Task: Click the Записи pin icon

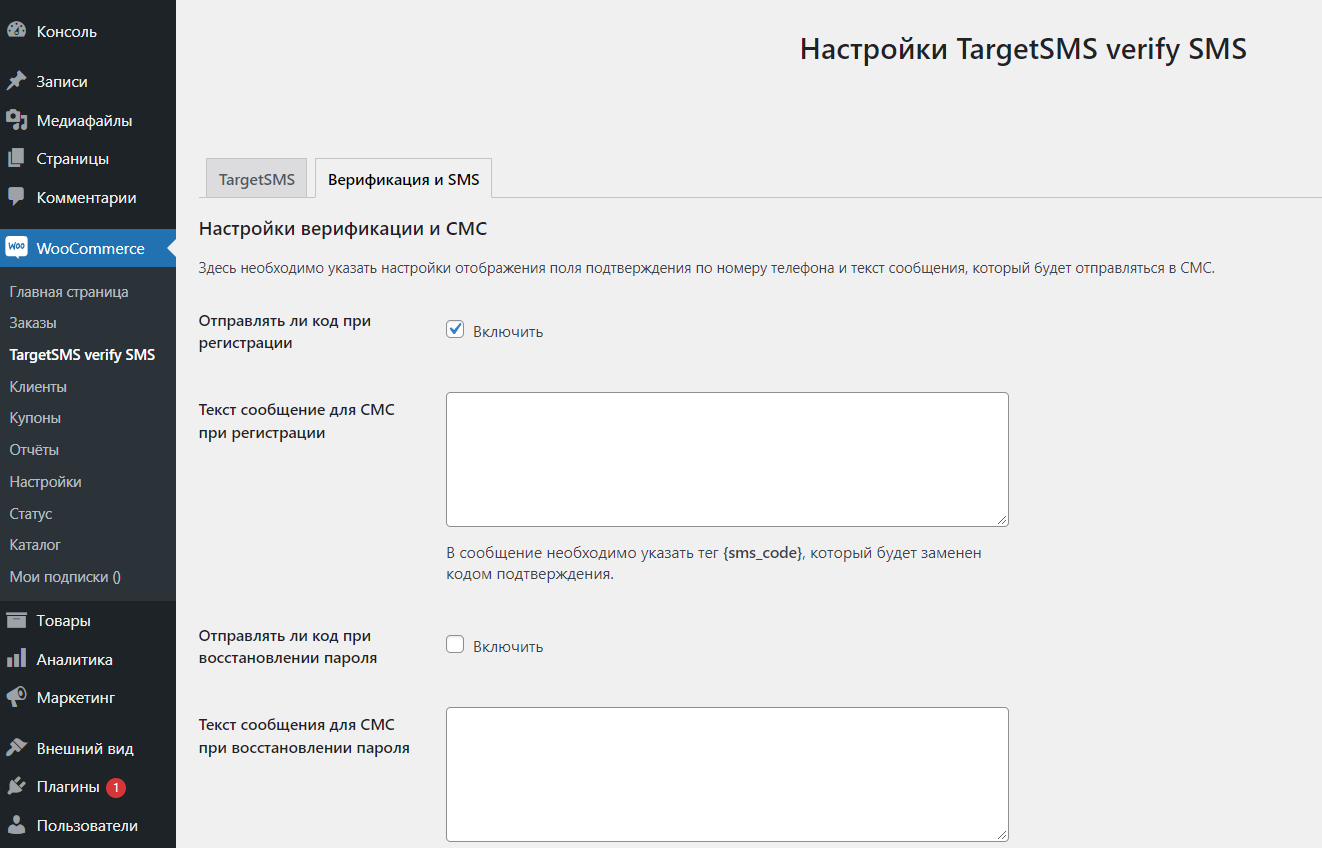Action: [16, 82]
